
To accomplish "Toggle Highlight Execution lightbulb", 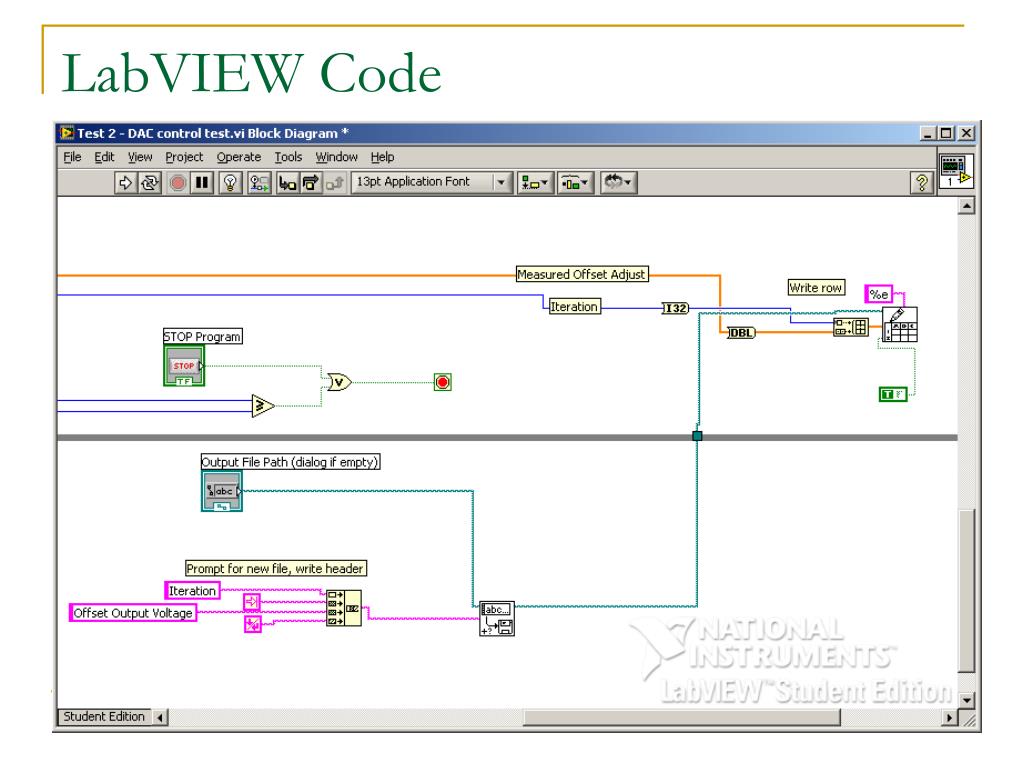I will [x=230, y=183].
